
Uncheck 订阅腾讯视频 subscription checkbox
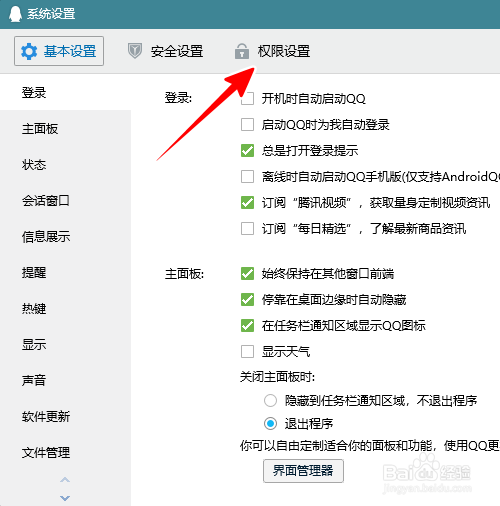click(247, 203)
